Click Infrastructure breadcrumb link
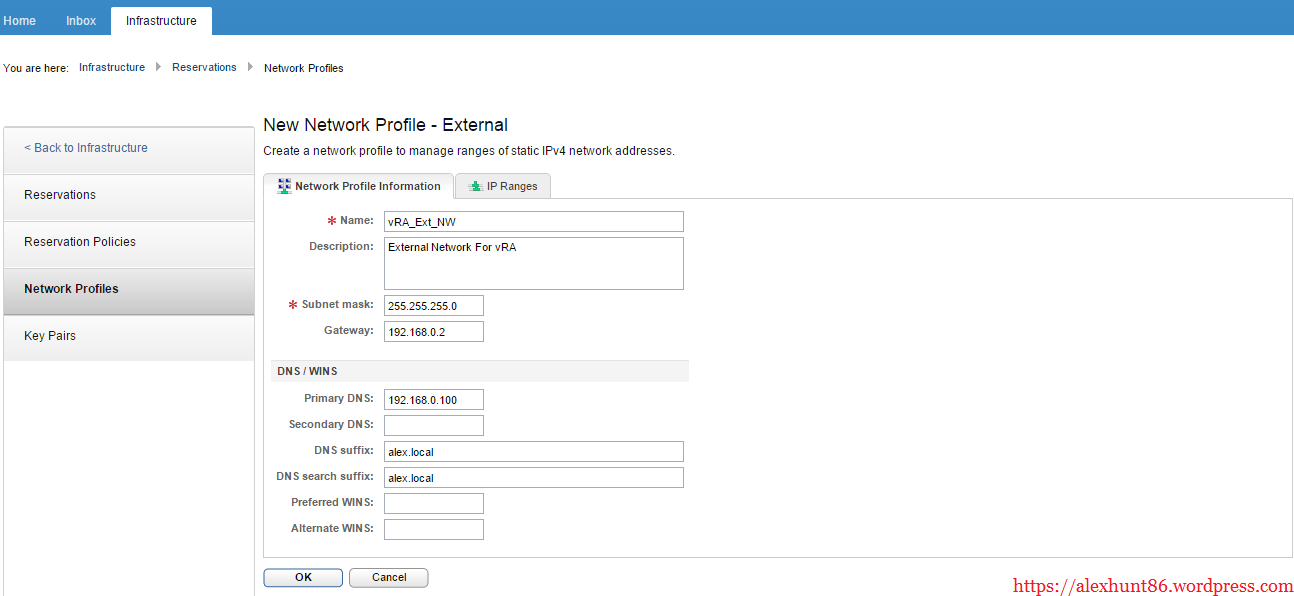1294x596 pixels. [x=112, y=67]
